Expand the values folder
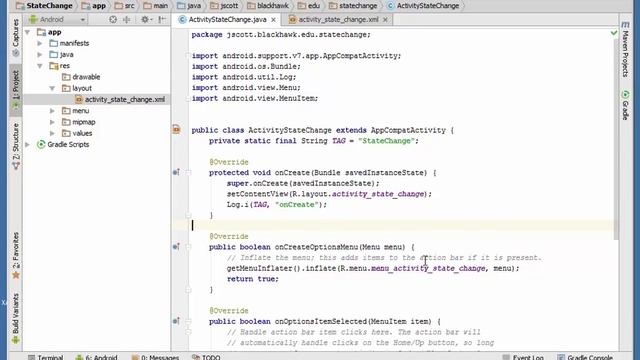 coord(52,133)
